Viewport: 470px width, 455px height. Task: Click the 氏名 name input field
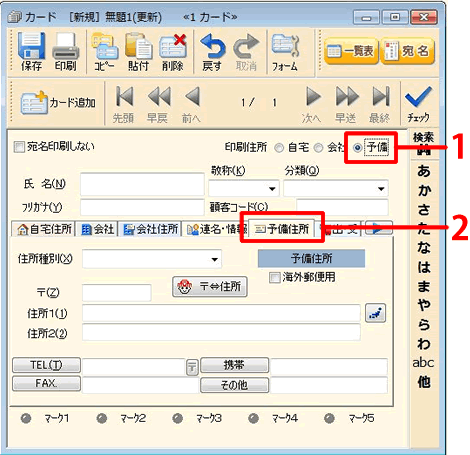point(142,184)
